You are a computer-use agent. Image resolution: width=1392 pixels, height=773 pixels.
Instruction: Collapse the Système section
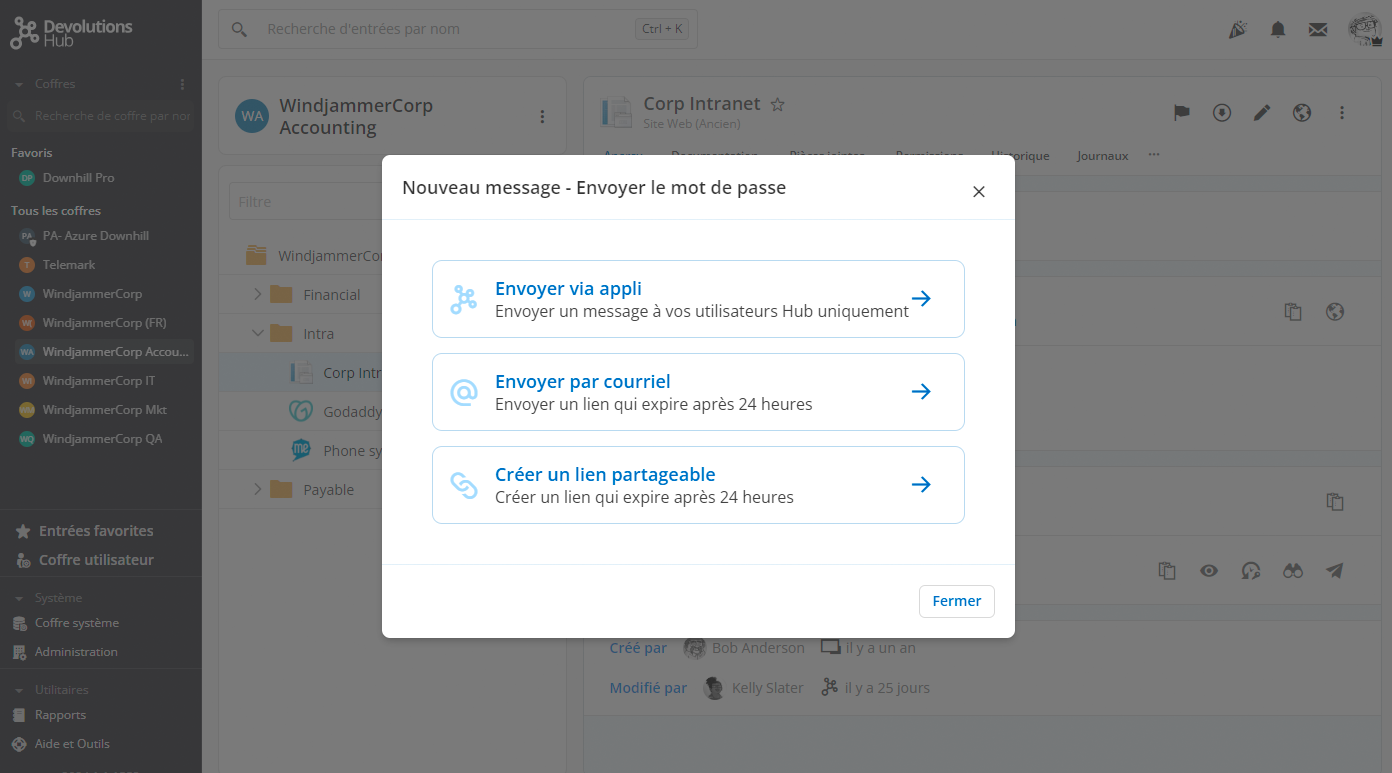(x=19, y=599)
